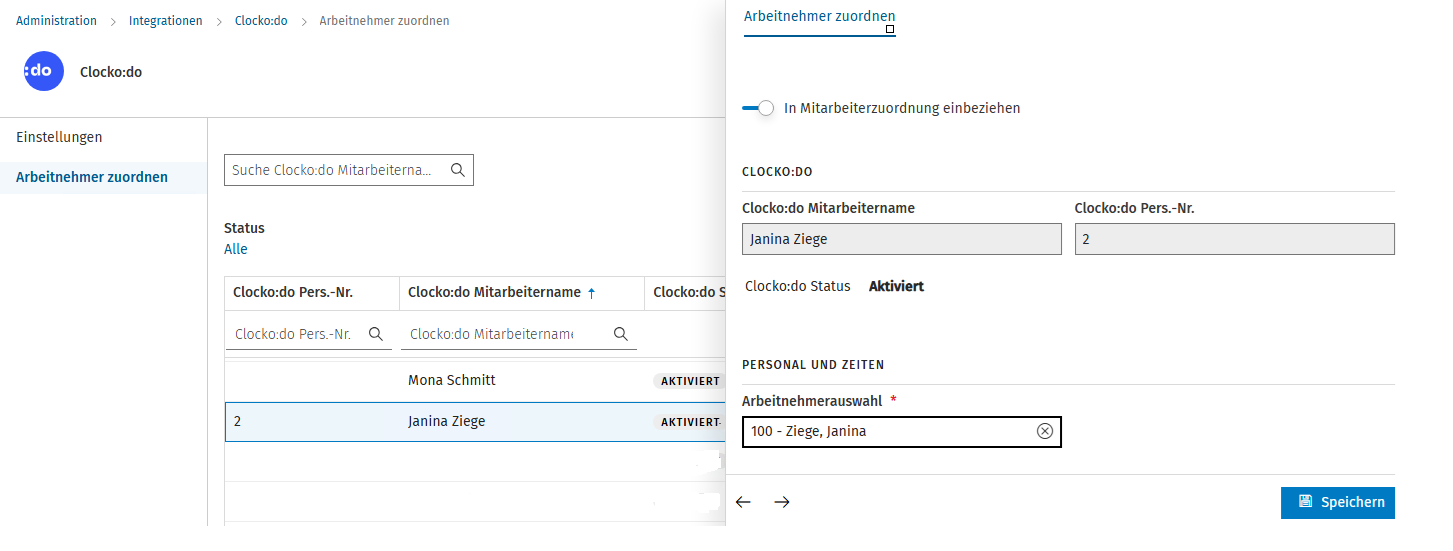Viewport: 1453px width, 551px height.
Task: Open the Integrationen breadcrumb link
Action: [166, 21]
